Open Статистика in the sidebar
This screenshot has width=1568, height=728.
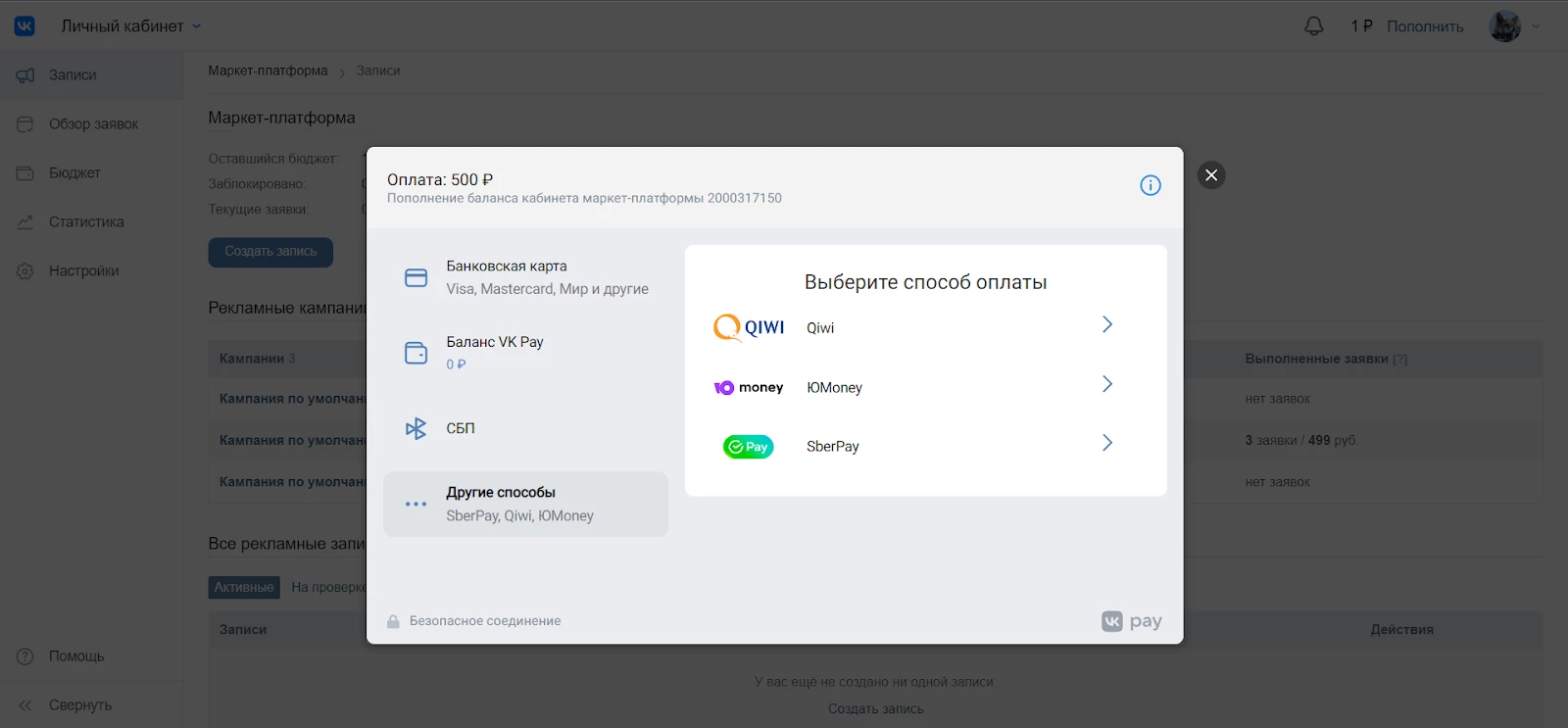tap(92, 222)
